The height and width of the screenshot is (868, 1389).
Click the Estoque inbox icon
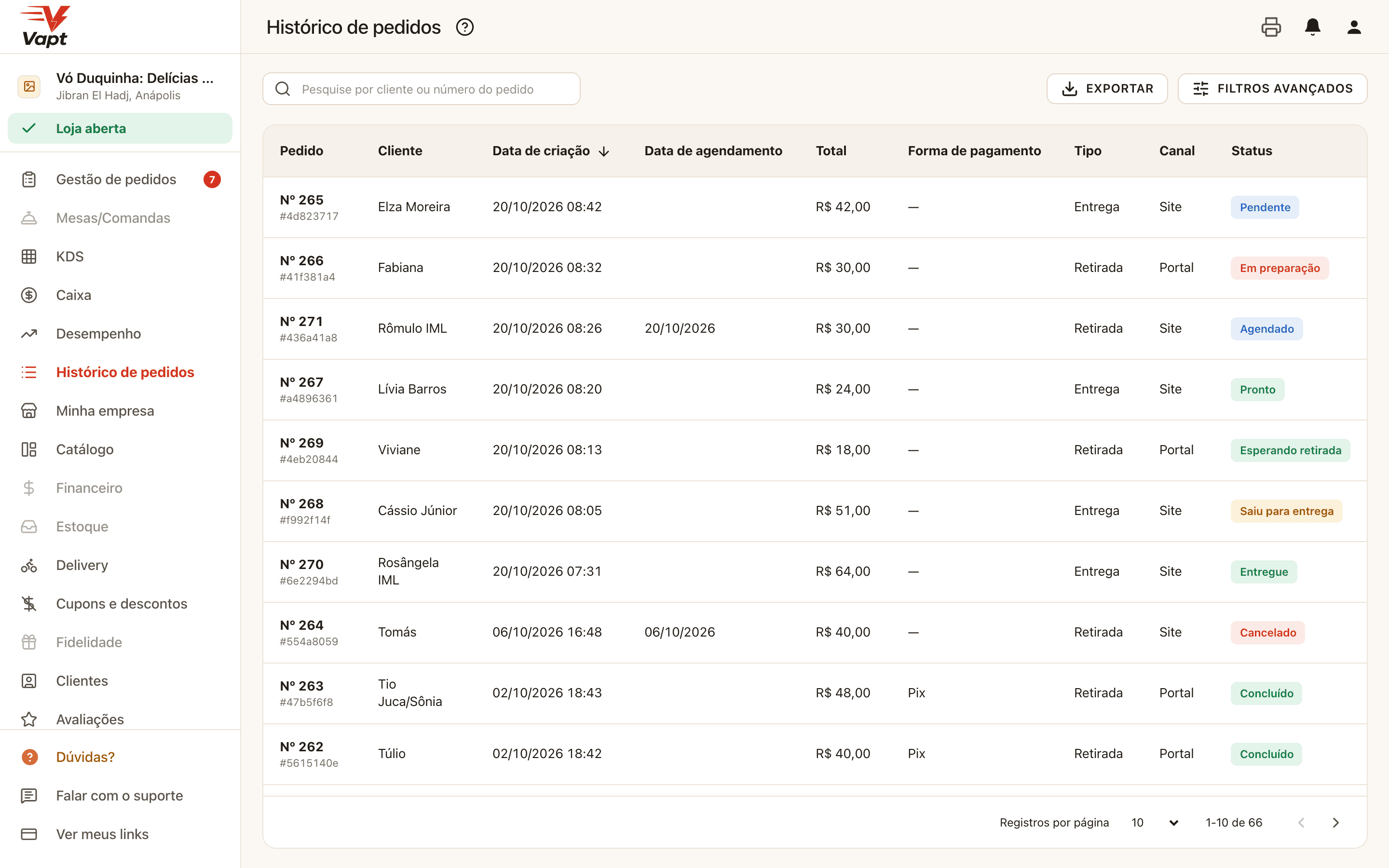pyautogui.click(x=29, y=527)
